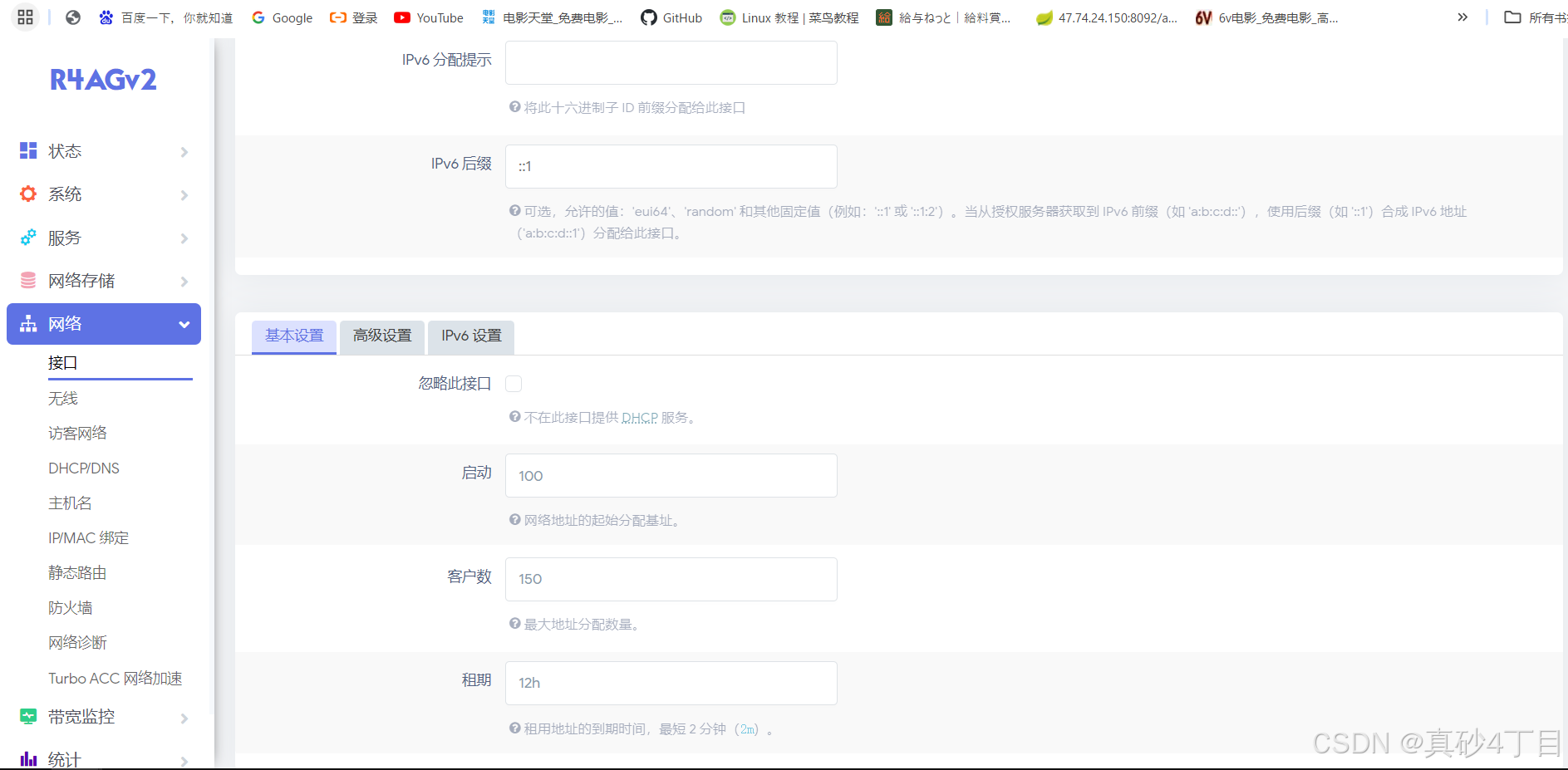
Task: Focus the 启动 start address field
Action: pyautogui.click(x=671, y=475)
